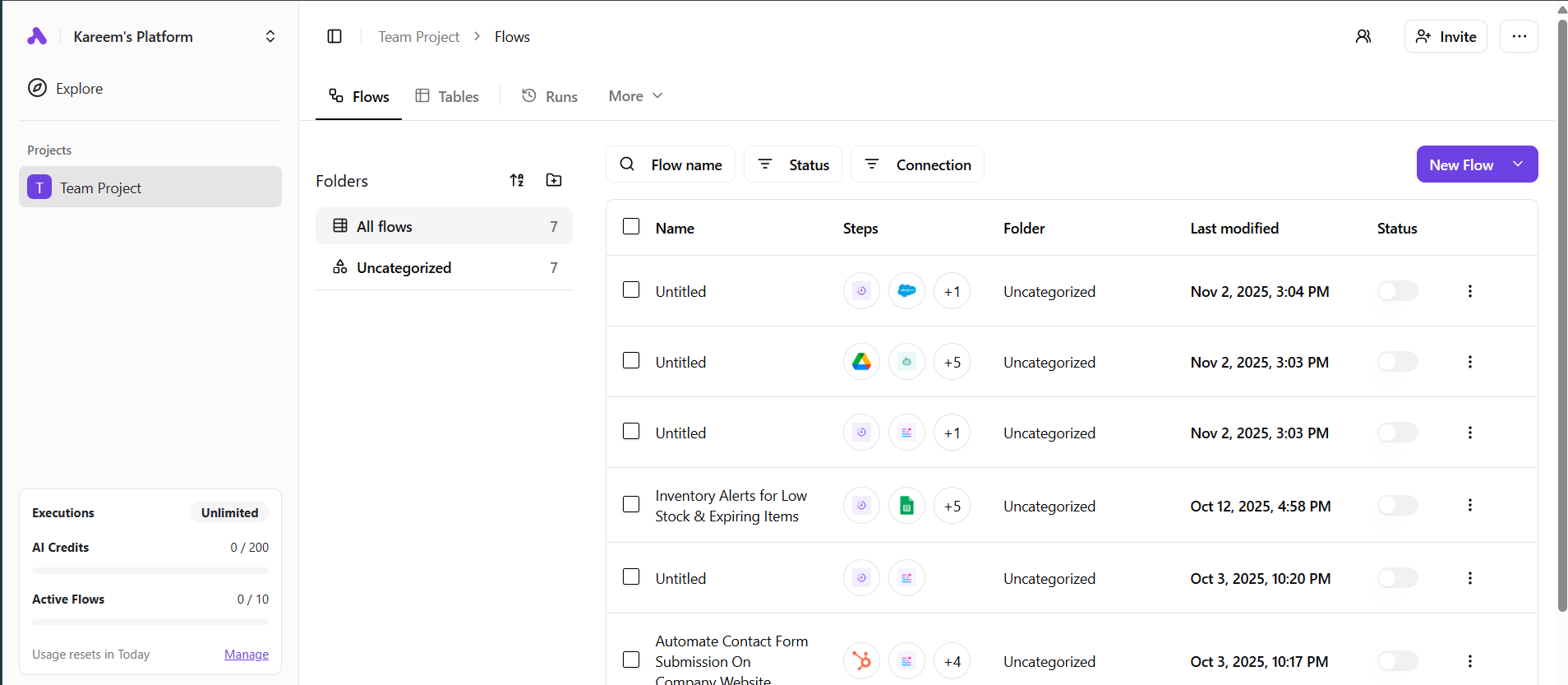This screenshot has width=1568, height=685.
Task: Expand the New Flow dropdown arrow
Action: tap(1518, 164)
